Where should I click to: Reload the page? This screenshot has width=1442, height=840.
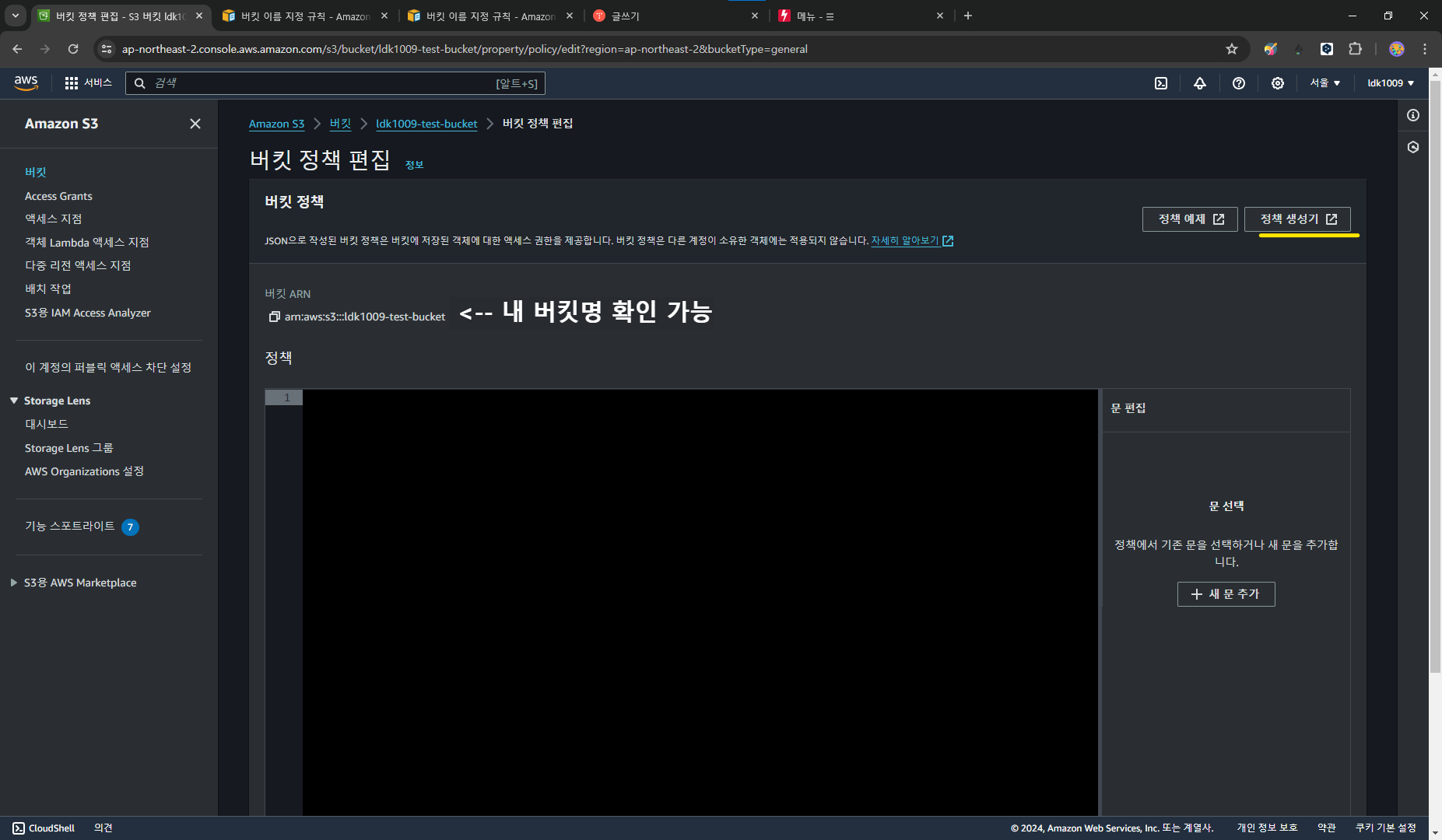tap(73, 49)
